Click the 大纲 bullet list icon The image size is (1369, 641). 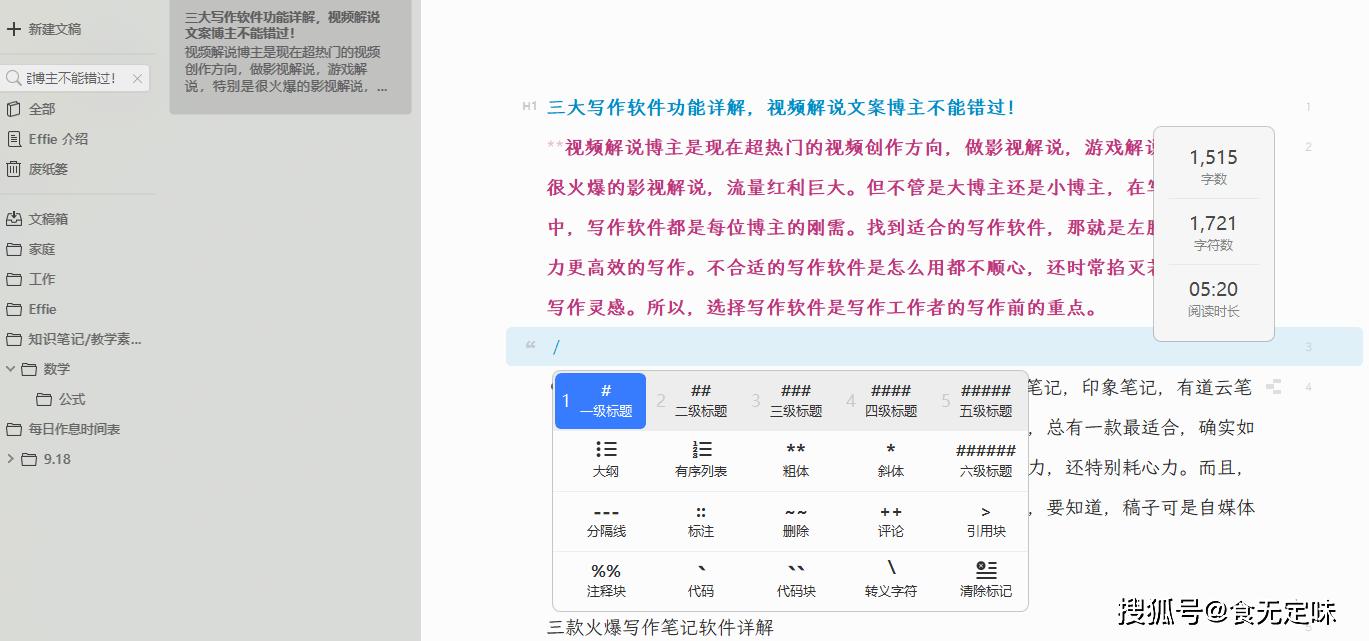pyautogui.click(x=605, y=460)
